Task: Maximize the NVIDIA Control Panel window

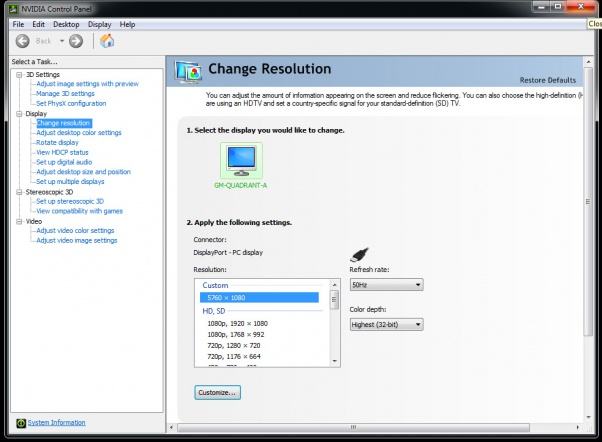Action: [558, 7]
